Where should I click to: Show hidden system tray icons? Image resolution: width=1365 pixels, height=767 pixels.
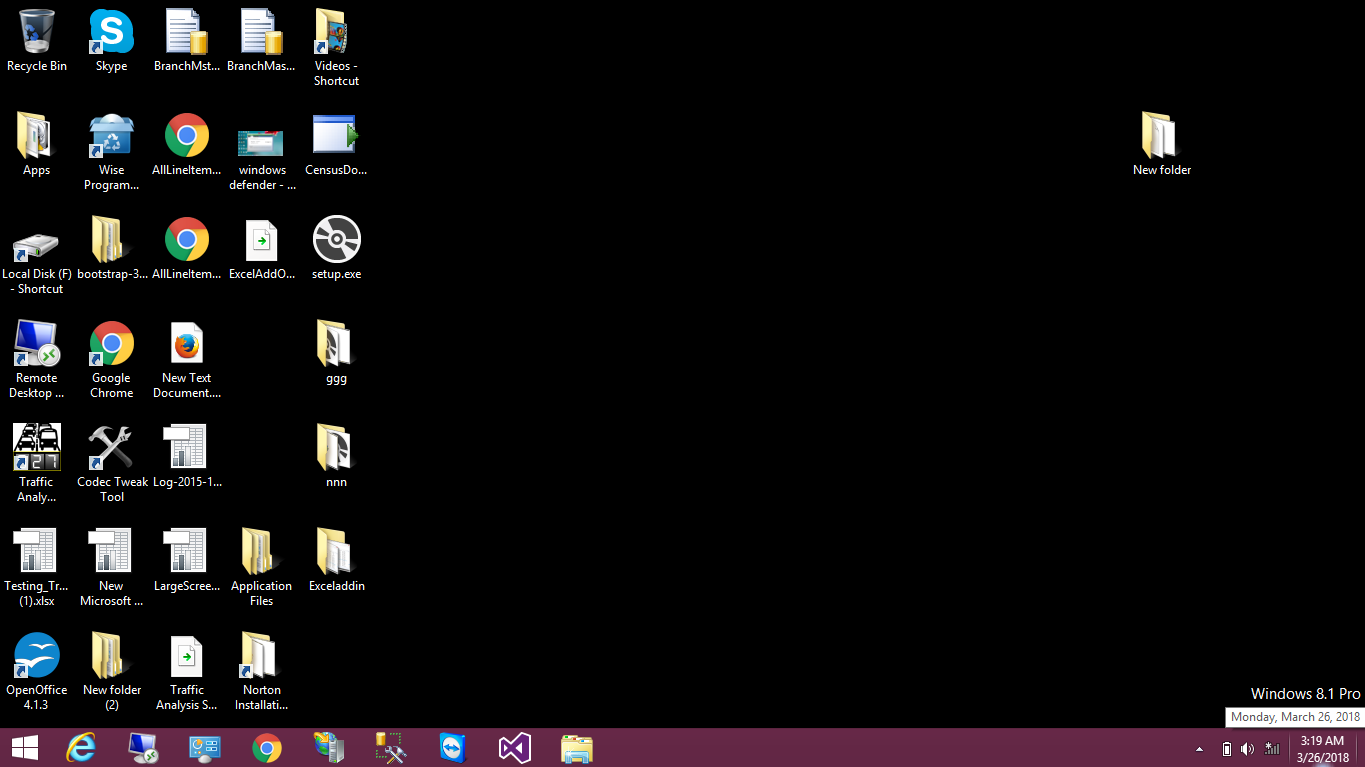click(1200, 749)
